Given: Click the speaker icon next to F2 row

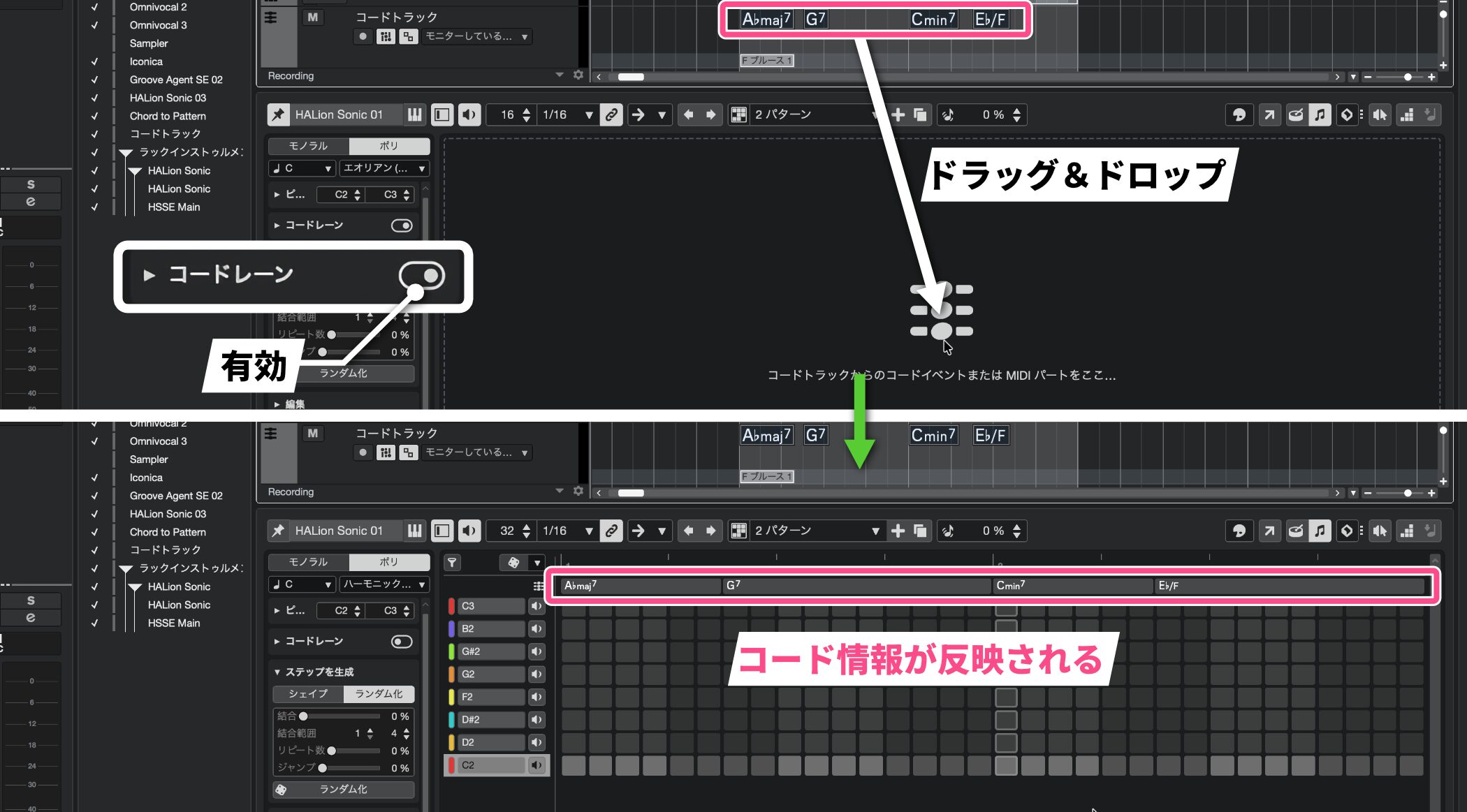Looking at the screenshot, I should click(537, 697).
